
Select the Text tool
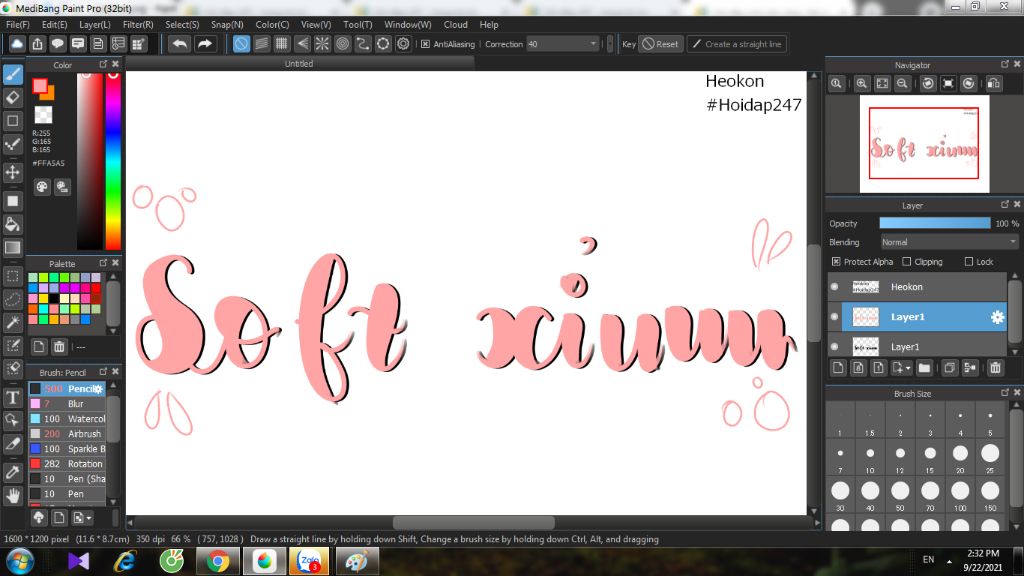[12, 397]
